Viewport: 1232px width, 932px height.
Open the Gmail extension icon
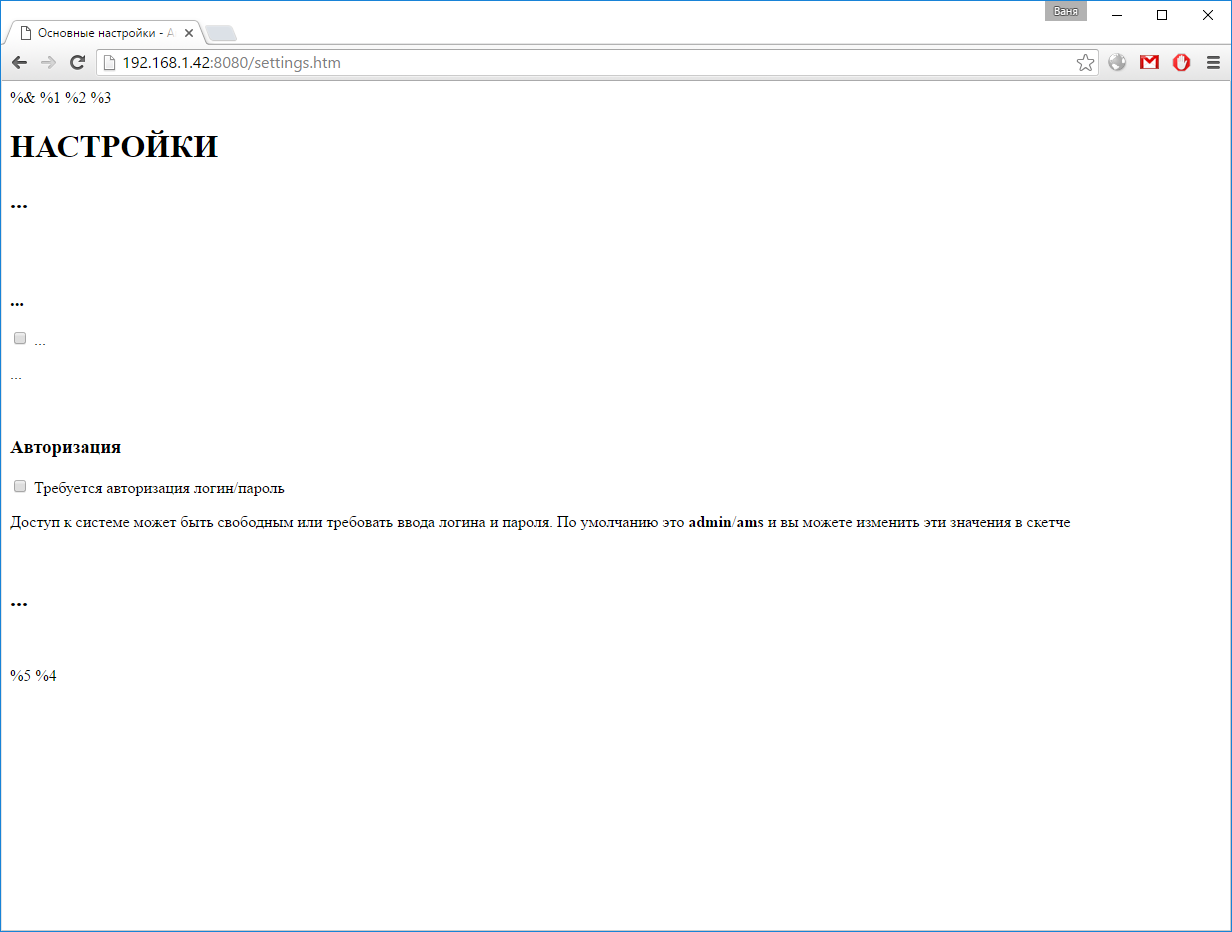[x=1149, y=63]
